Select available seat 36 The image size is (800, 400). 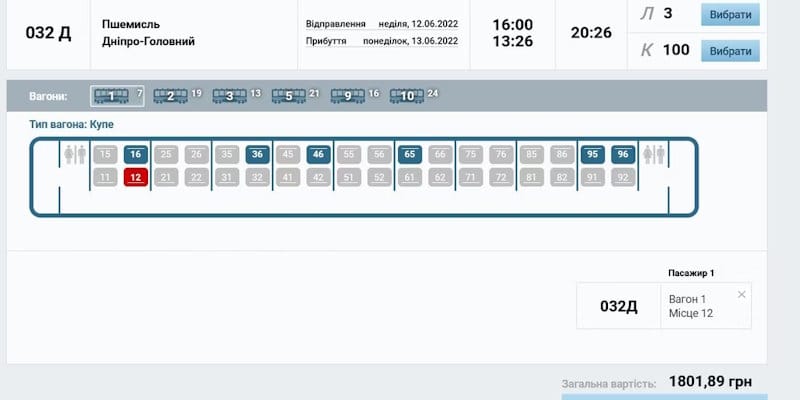pyautogui.click(x=257, y=155)
